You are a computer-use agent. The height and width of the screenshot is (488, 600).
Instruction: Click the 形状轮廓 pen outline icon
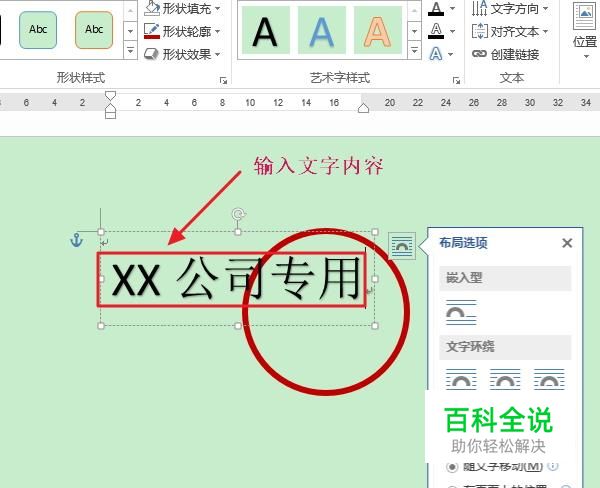pos(152,31)
